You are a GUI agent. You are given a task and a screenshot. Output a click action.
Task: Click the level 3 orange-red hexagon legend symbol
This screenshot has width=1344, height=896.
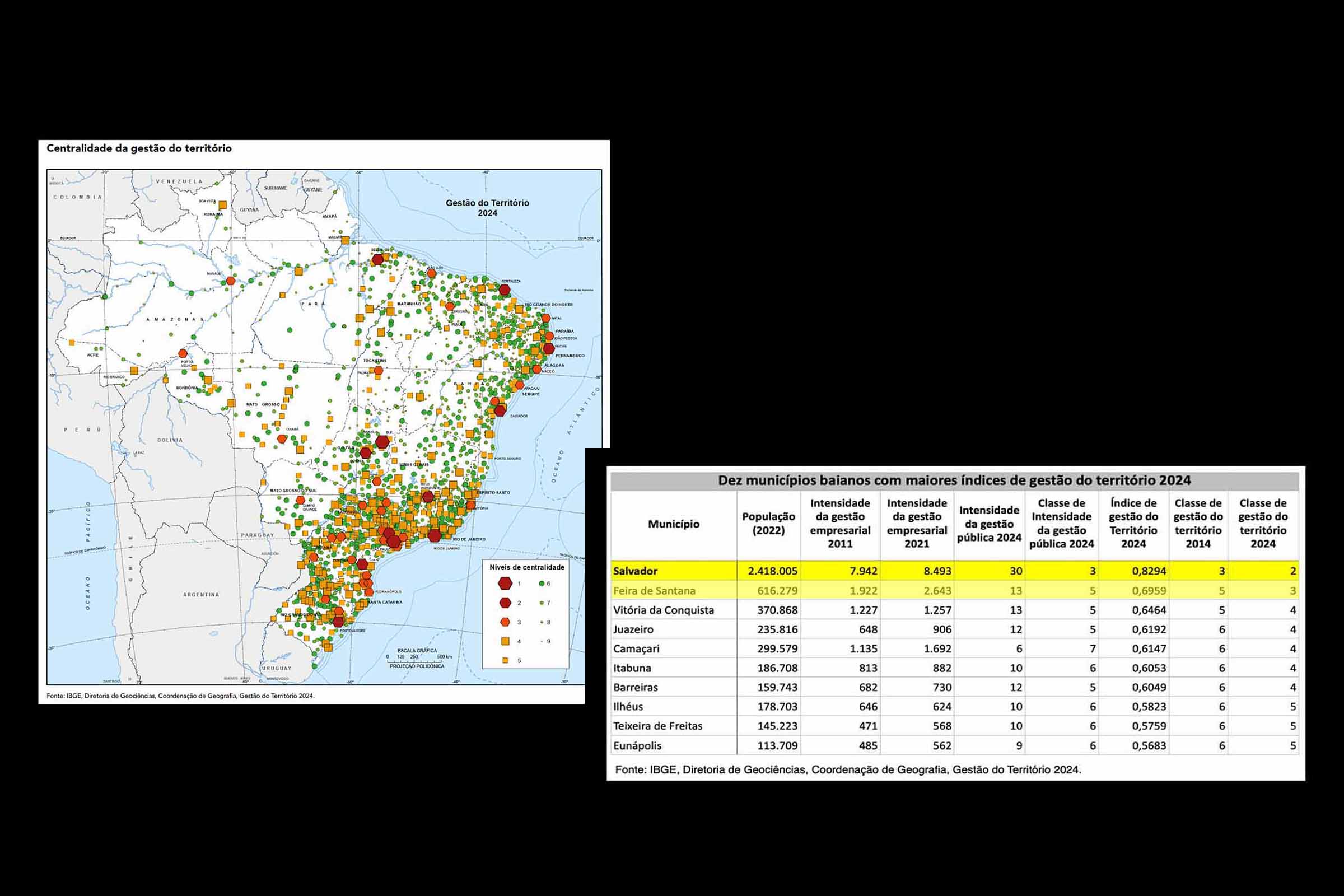[x=505, y=622]
